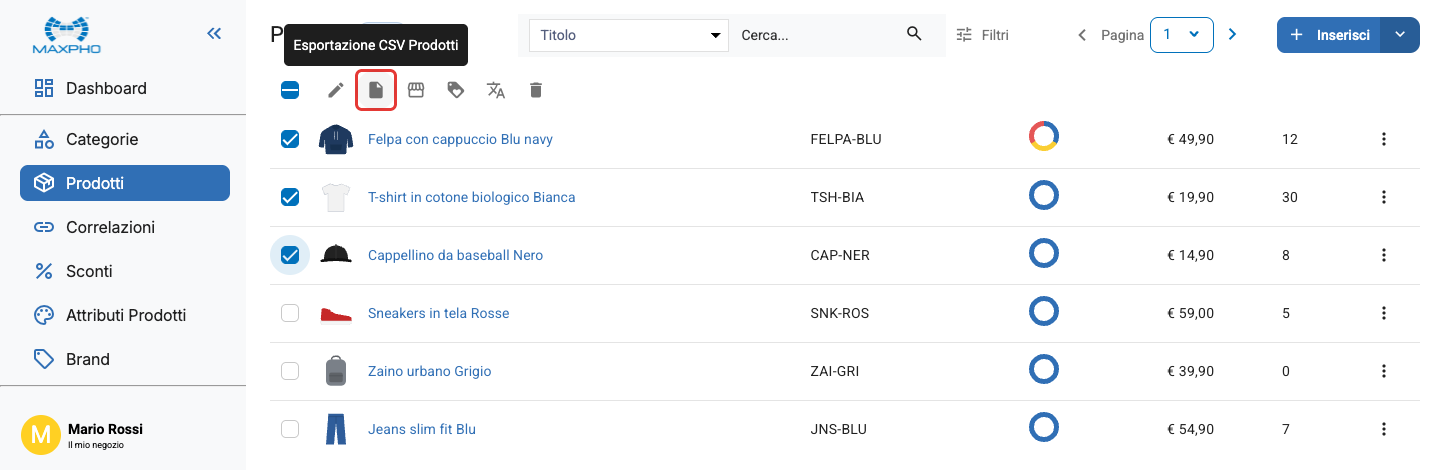Viewport: 1440px width, 470px height.
Task: Click the black cap thumbnail
Action: coord(336,254)
